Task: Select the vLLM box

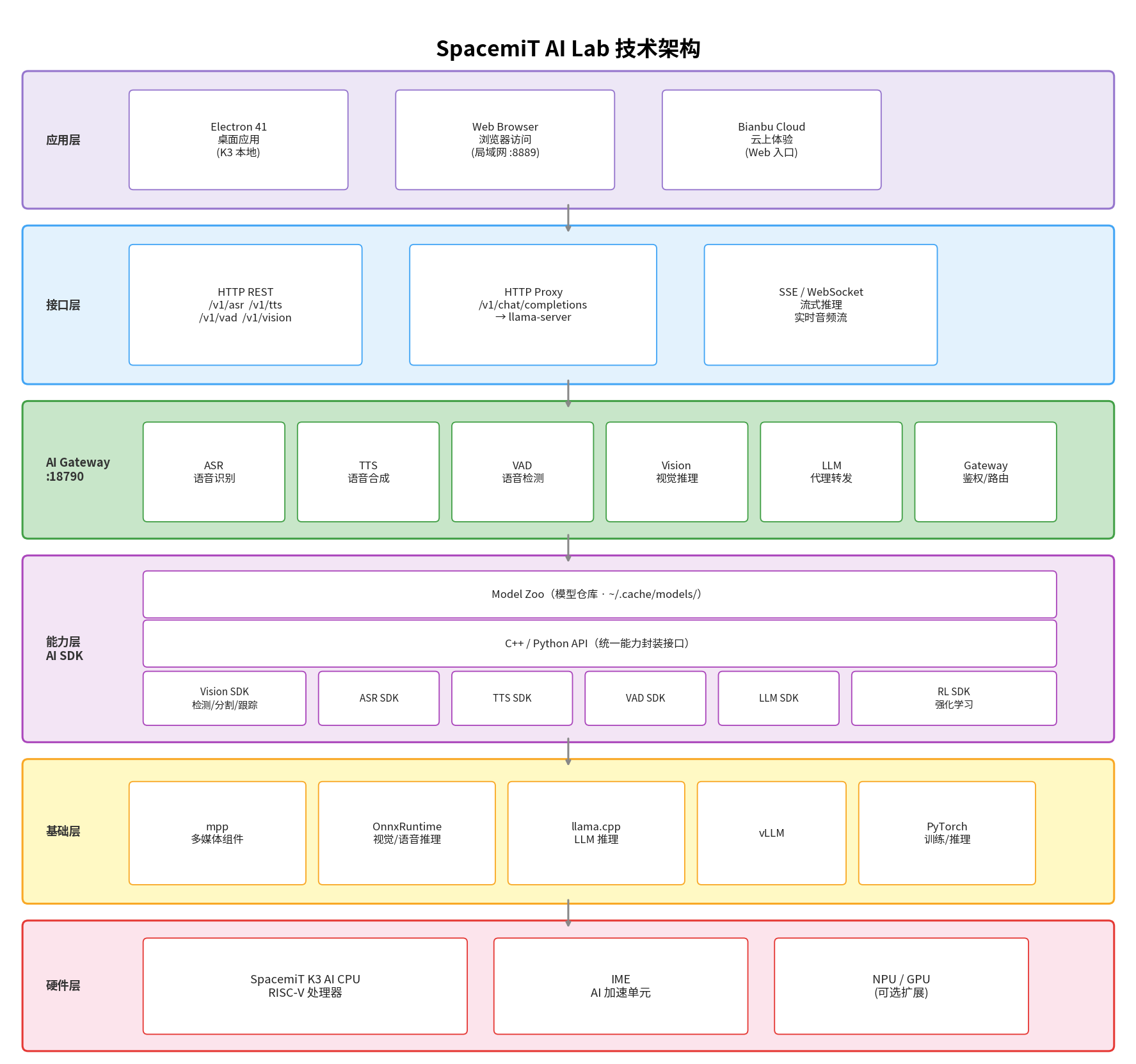Action: (772, 833)
